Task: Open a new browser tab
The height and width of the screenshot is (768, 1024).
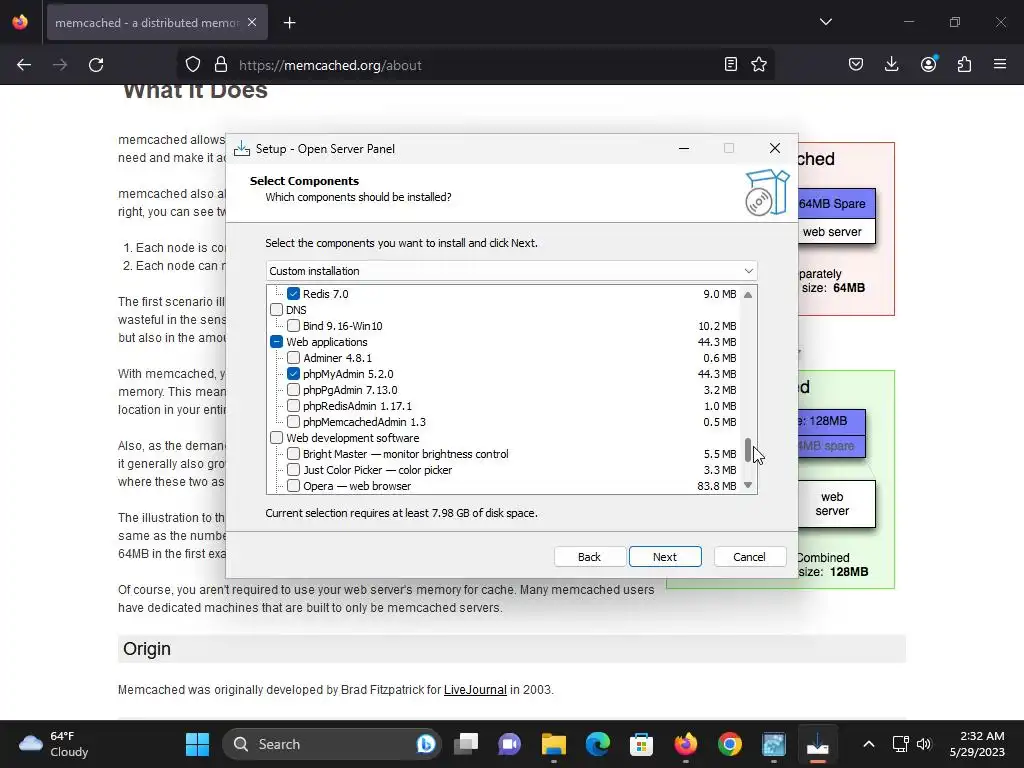Action: [x=290, y=23]
